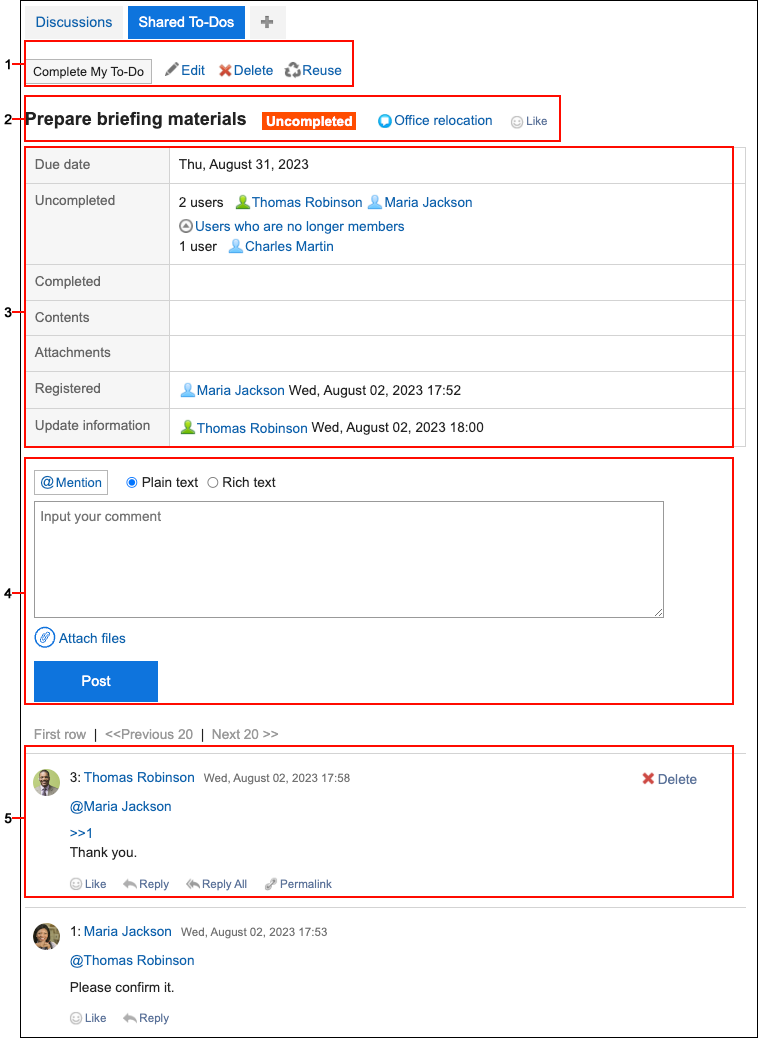Click the @Mention button
This screenshot has height=1038, width=758.
71,483
